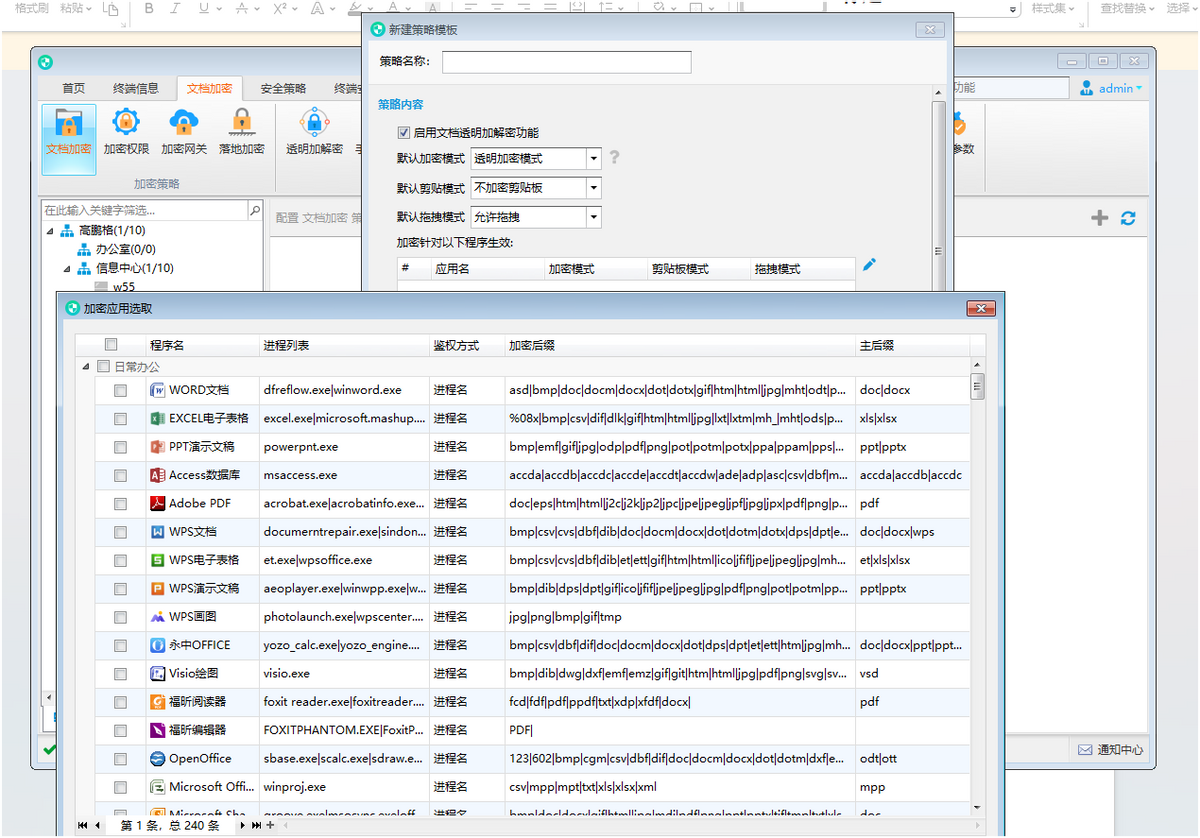The width and height of the screenshot is (1200, 838).
Task: Switch to the 首页 tab
Action: coord(73,88)
